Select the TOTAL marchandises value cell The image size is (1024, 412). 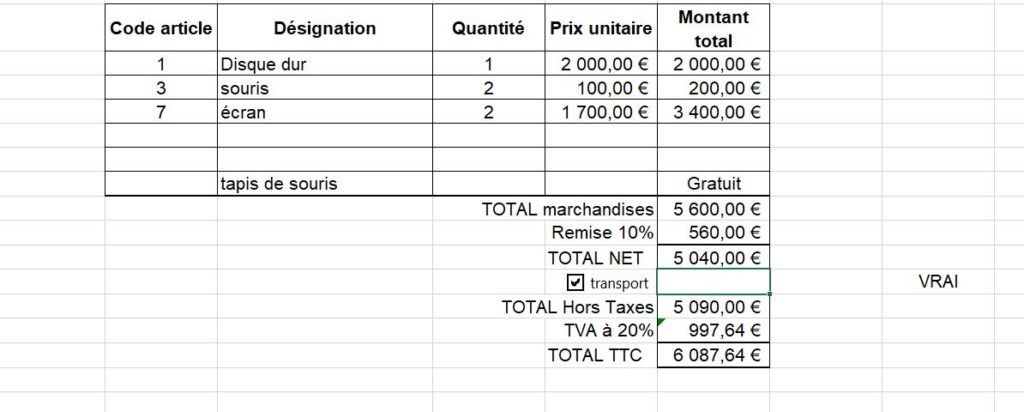pos(713,209)
